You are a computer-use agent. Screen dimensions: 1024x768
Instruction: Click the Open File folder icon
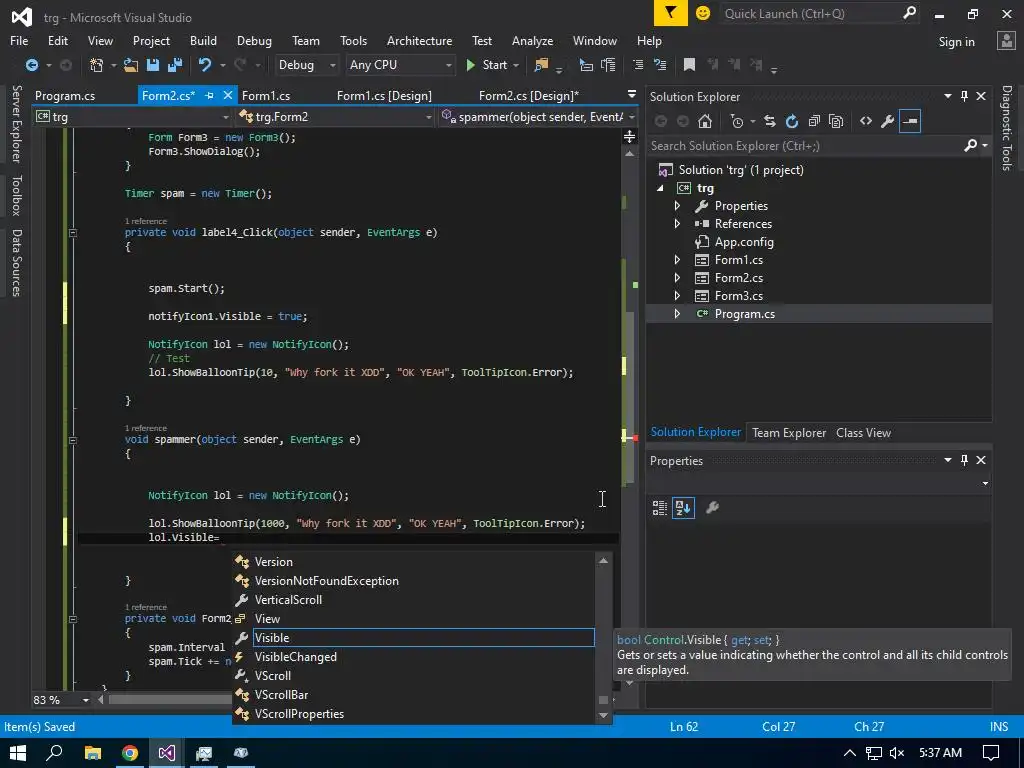click(x=131, y=65)
